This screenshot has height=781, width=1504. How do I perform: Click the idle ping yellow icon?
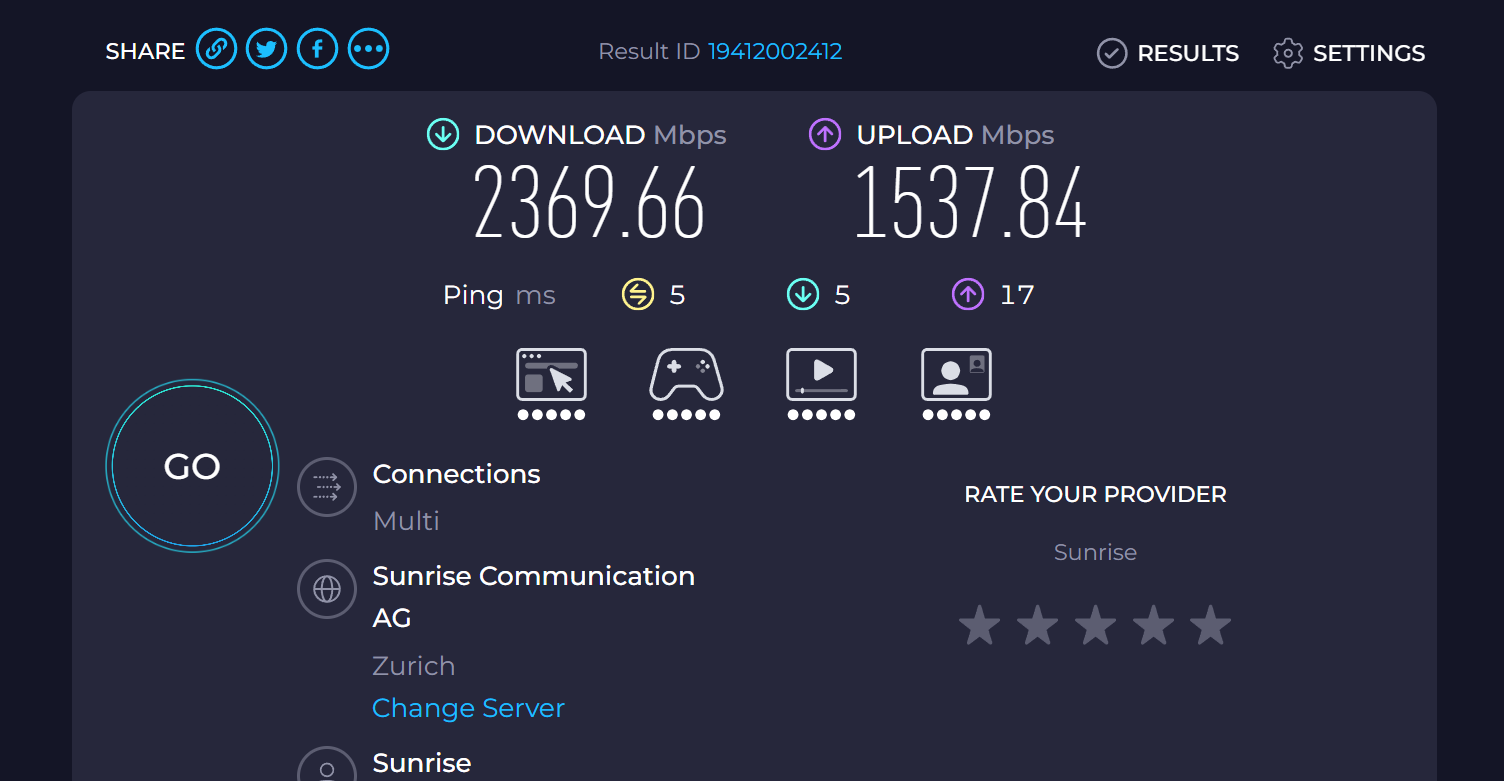click(638, 294)
